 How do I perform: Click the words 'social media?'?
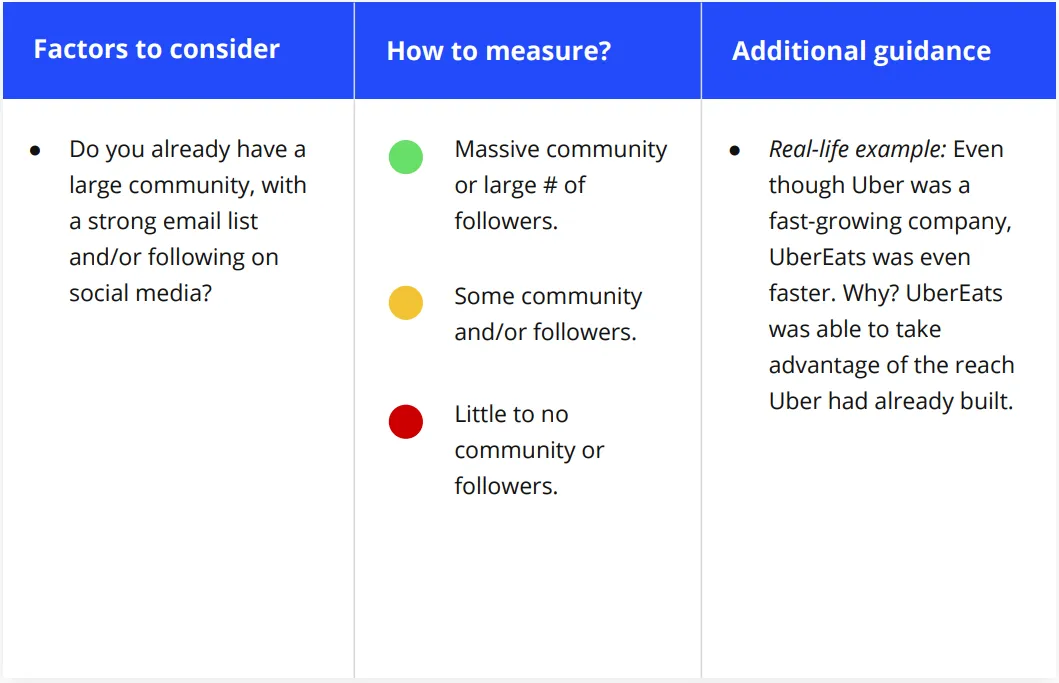click(x=140, y=293)
